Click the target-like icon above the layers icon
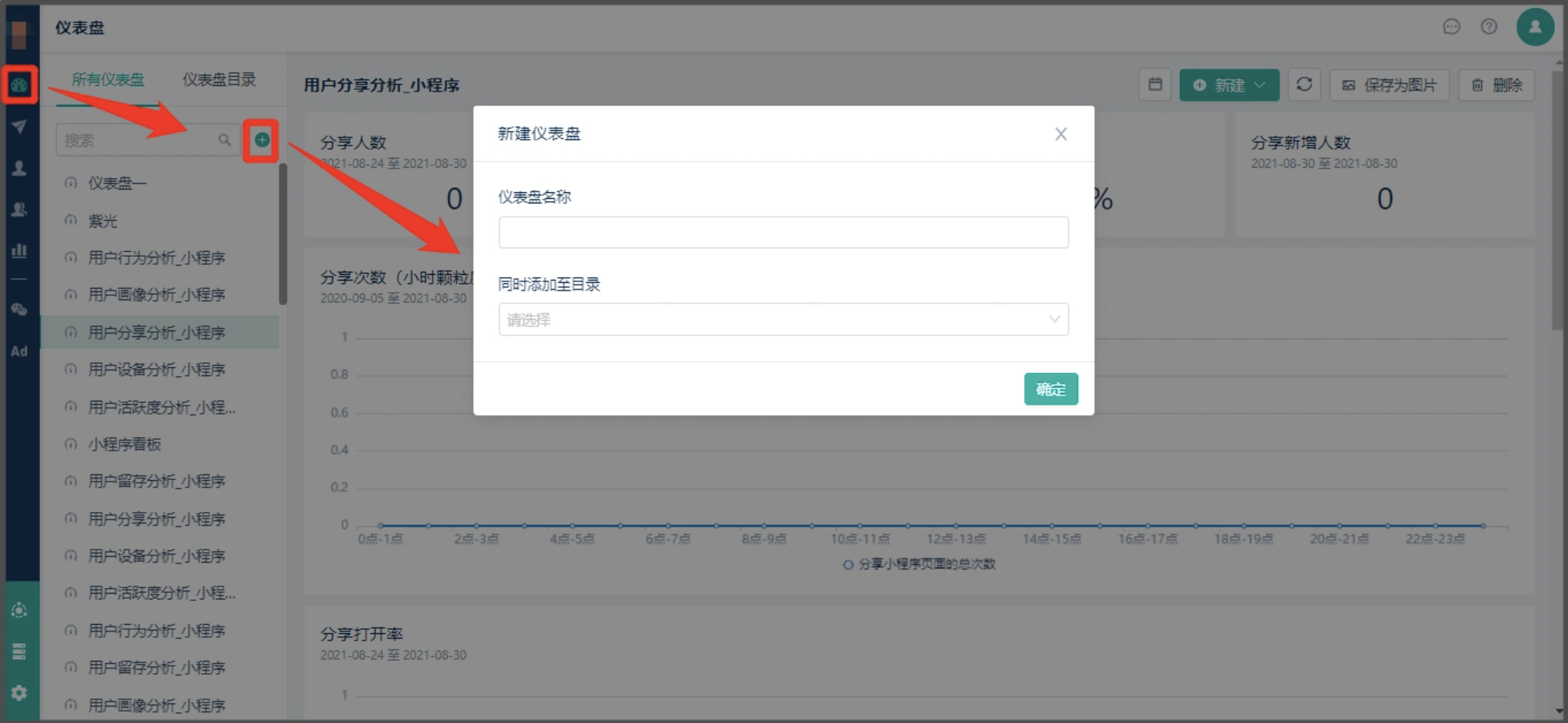Screen dimensions: 1568x723 tap(19, 610)
